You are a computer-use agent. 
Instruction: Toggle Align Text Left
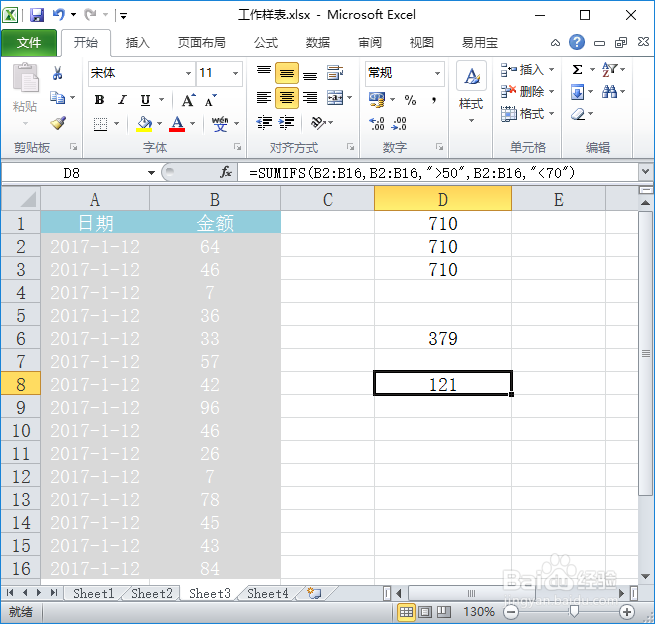264,98
